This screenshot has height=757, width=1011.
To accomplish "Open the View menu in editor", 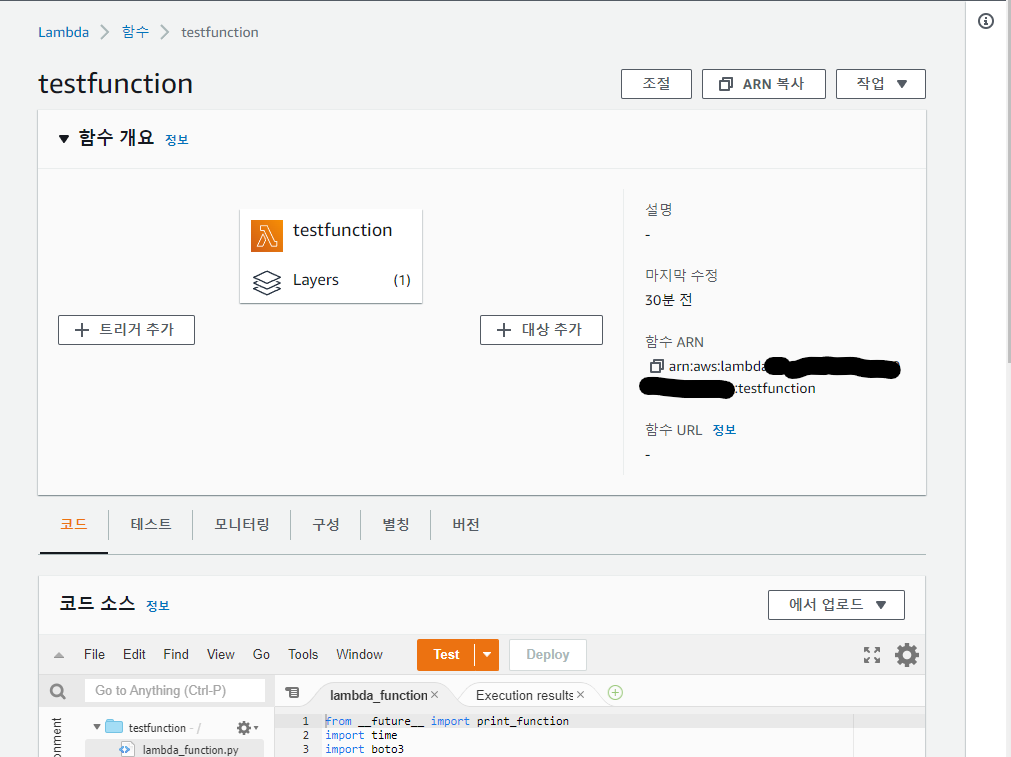I will pyautogui.click(x=221, y=654).
